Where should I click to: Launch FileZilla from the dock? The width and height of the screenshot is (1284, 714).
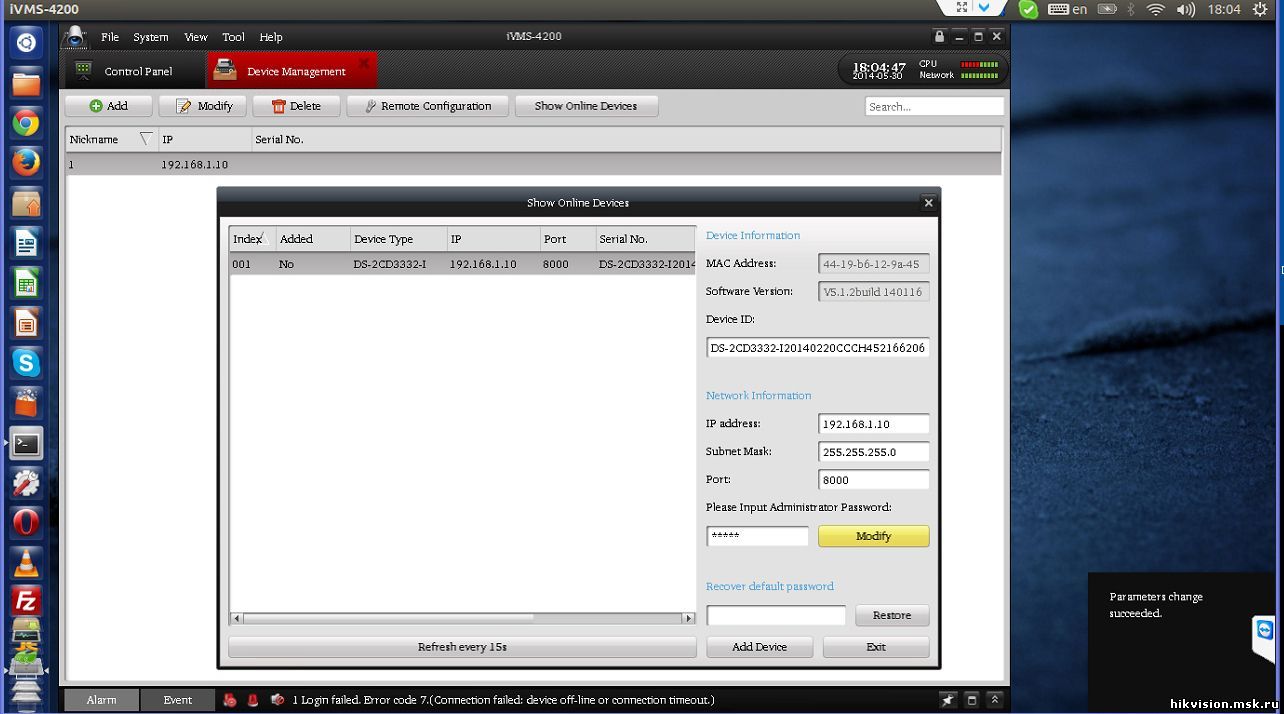tap(26, 601)
